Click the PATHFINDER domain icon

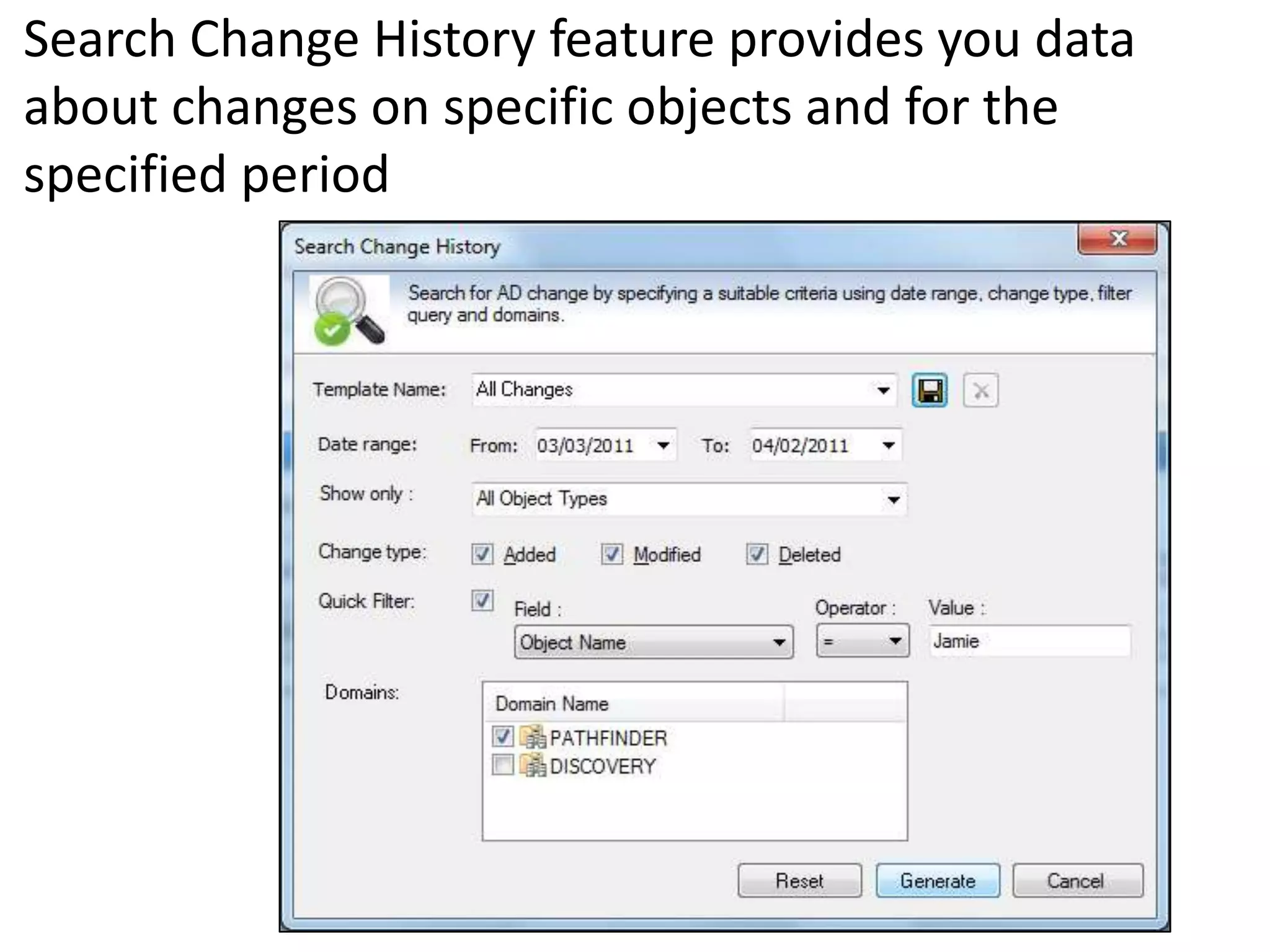[x=533, y=737]
